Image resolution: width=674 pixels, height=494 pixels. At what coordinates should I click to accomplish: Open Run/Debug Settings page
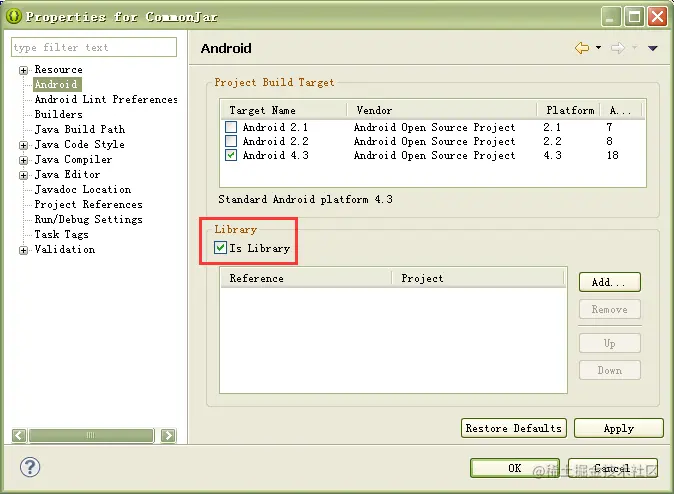[x=88, y=220]
